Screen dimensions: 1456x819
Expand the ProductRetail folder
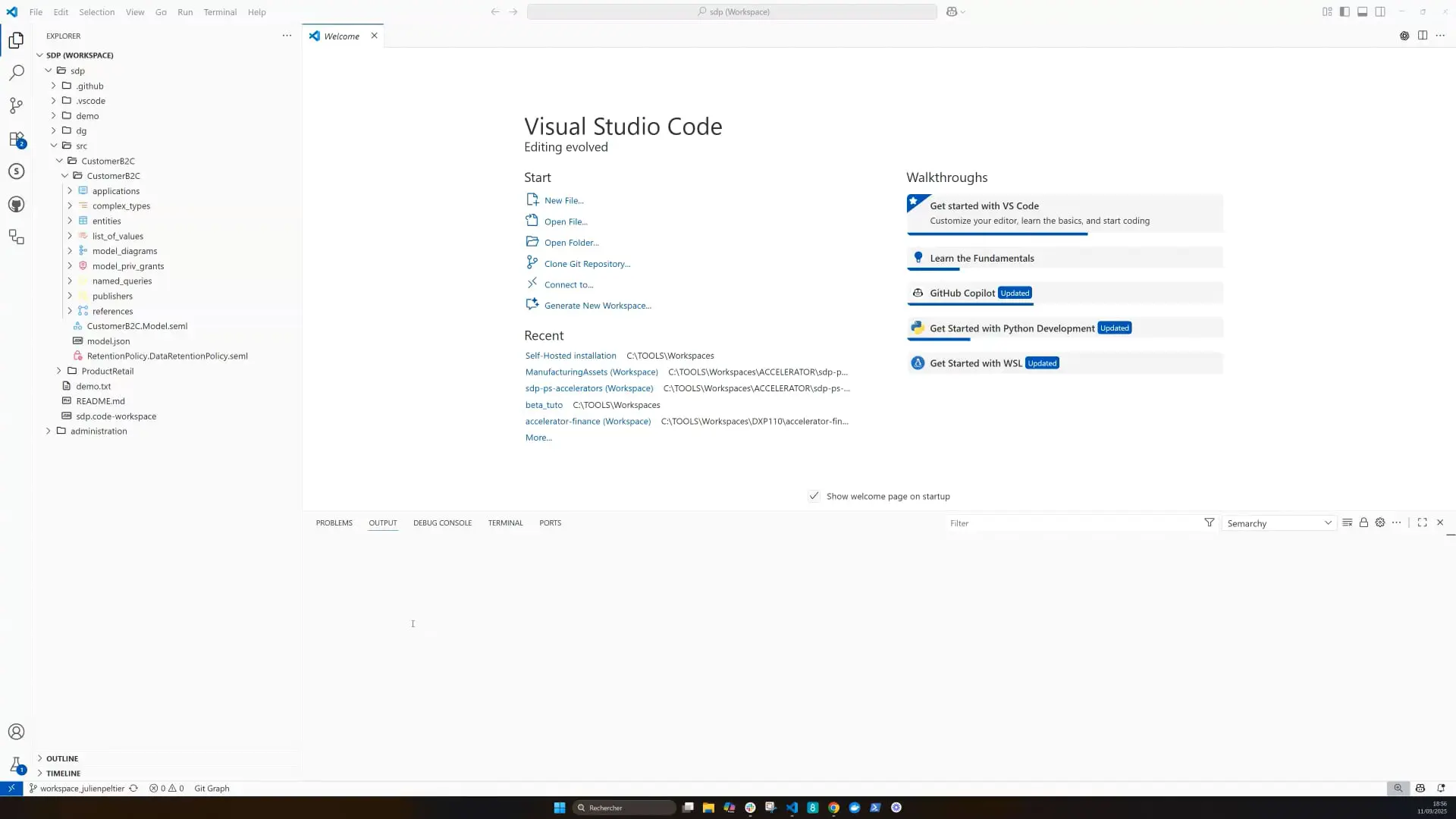[107, 371]
